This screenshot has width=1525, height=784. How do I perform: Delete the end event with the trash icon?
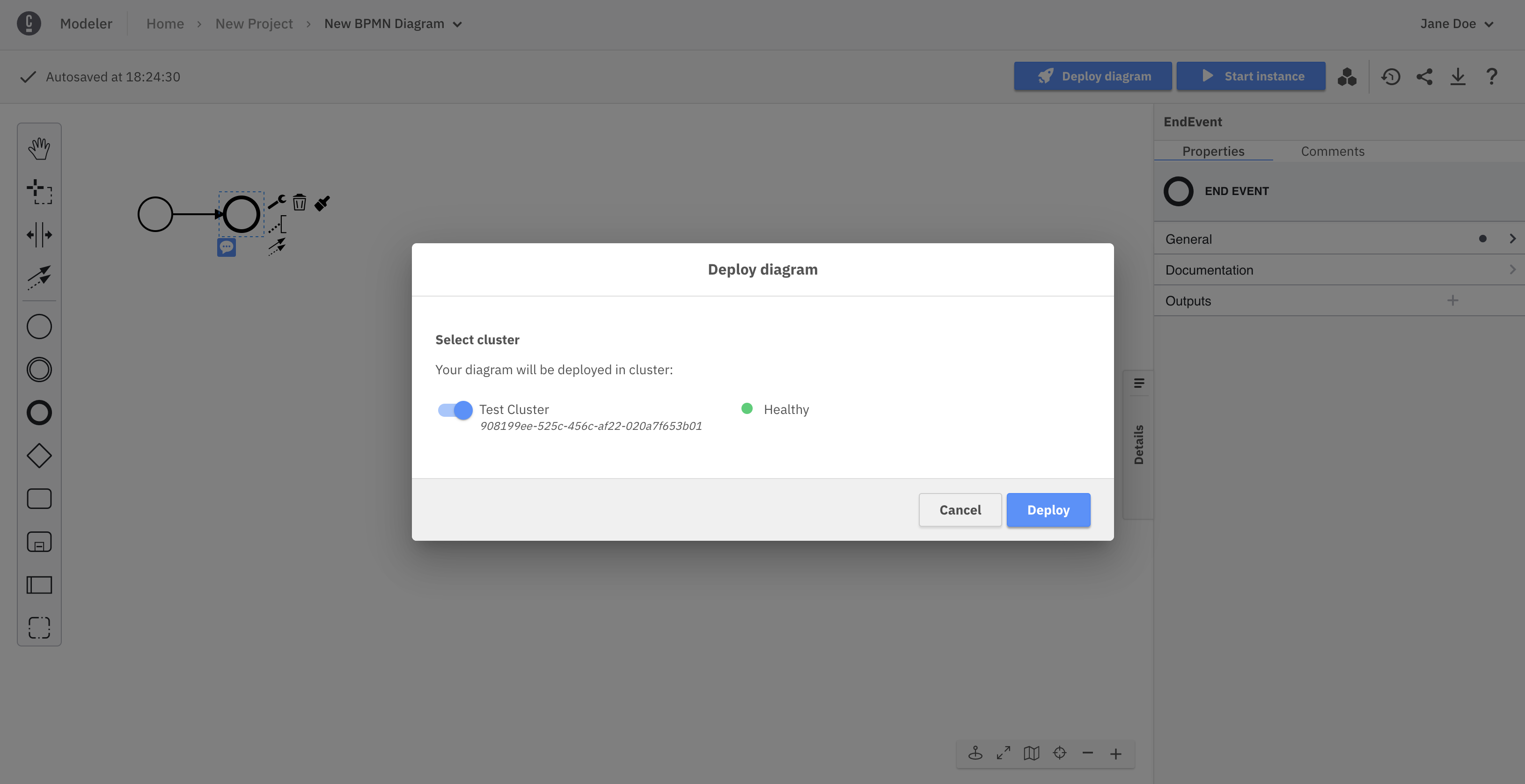(x=300, y=202)
